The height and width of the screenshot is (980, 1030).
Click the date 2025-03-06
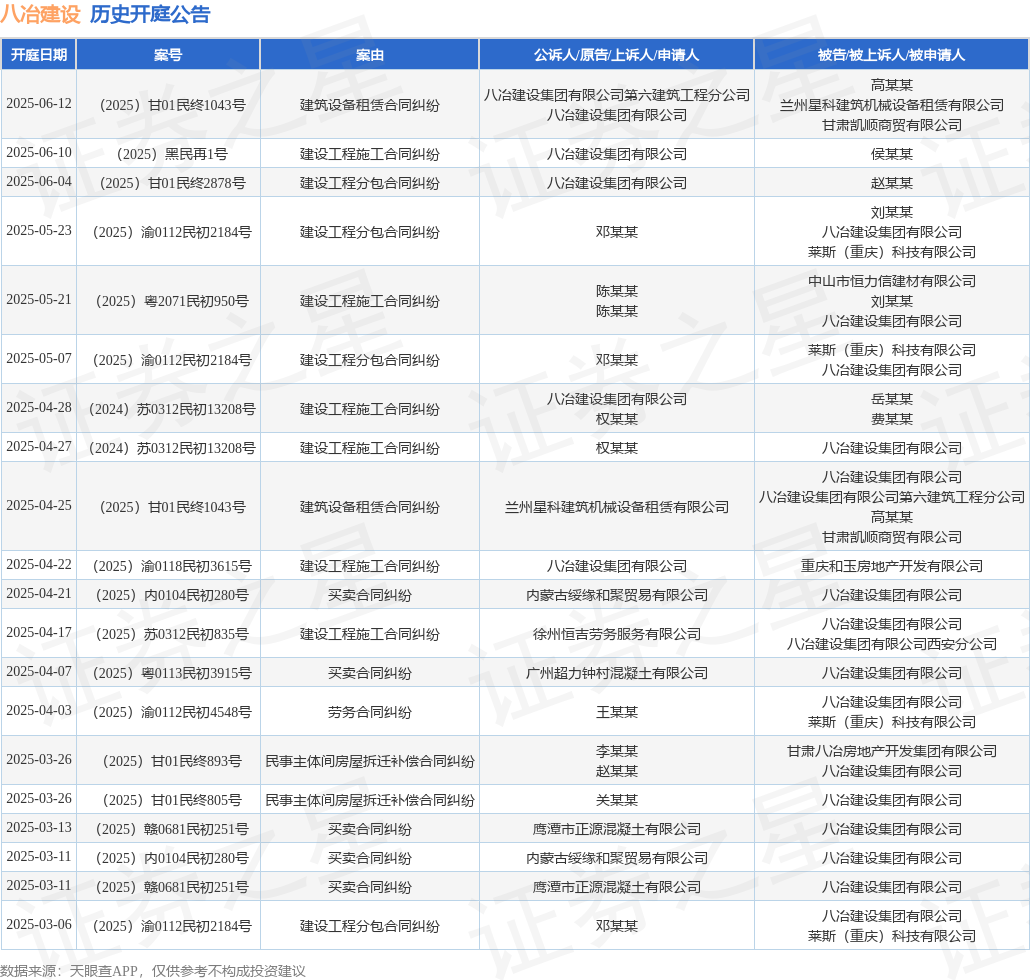tap(39, 925)
